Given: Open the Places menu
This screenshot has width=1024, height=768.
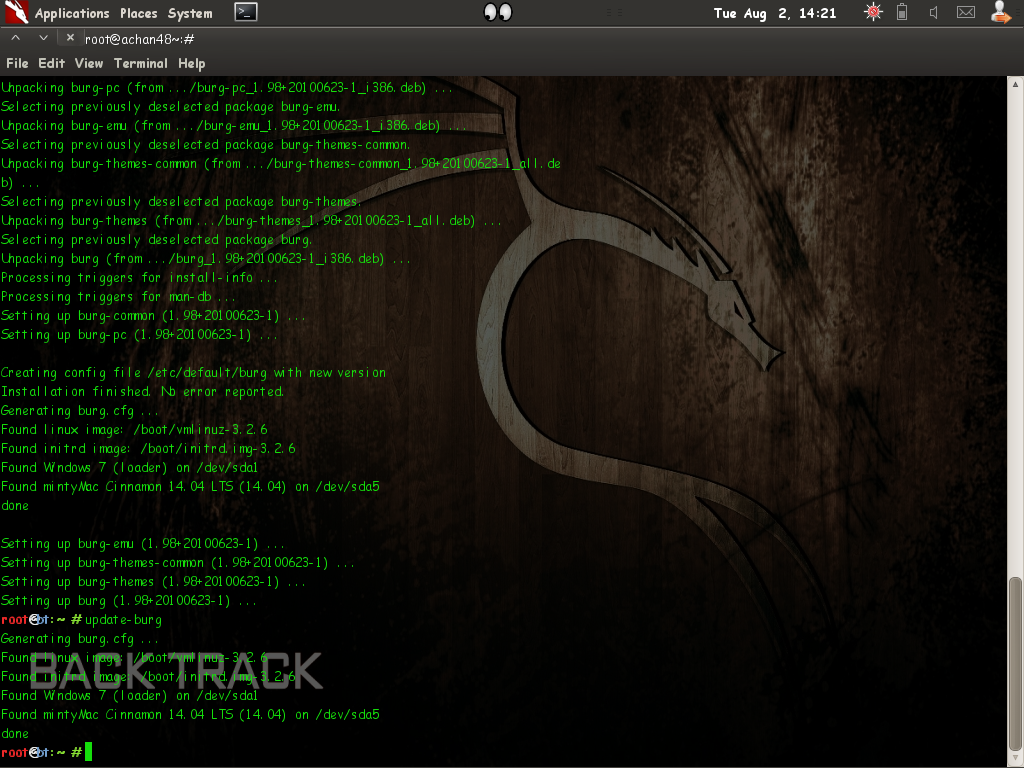Looking at the screenshot, I should 139,13.
